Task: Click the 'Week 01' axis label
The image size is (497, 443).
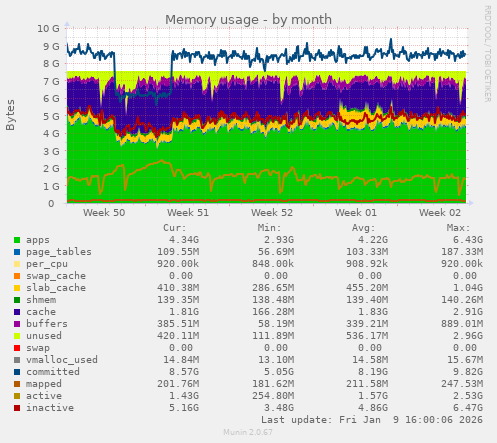Action: [x=356, y=213]
